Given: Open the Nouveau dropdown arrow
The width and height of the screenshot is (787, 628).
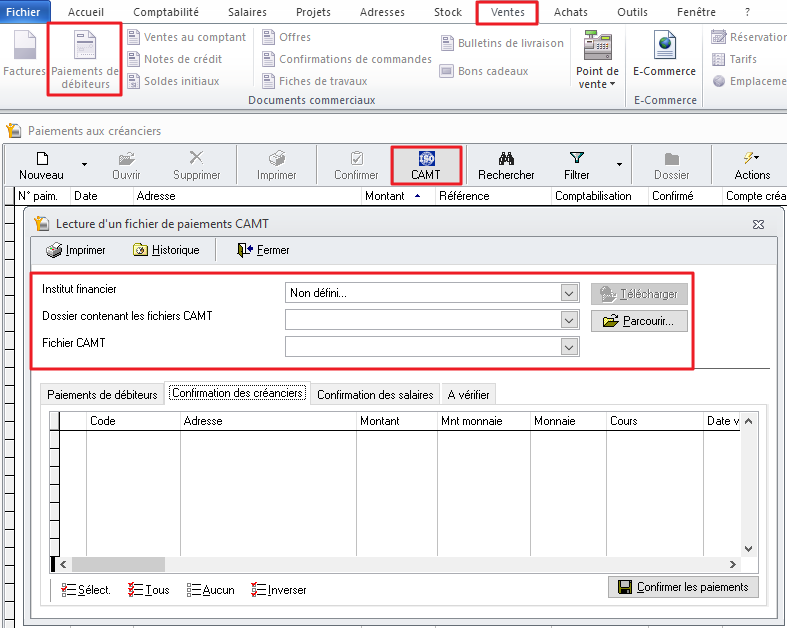Looking at the screenshot, I should tap(84, 164).
